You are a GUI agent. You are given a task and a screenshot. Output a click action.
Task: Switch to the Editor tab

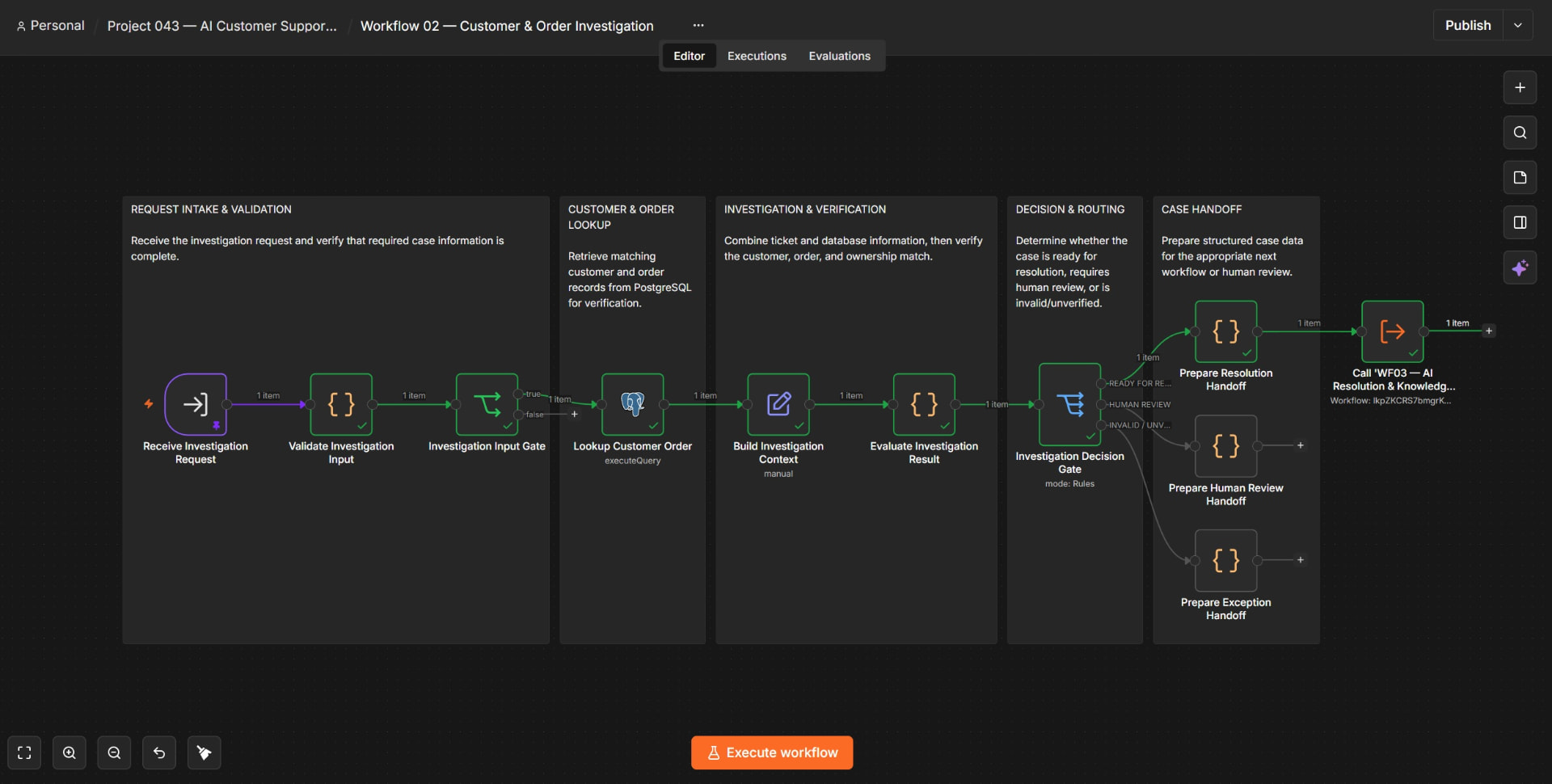coord(689,56)
